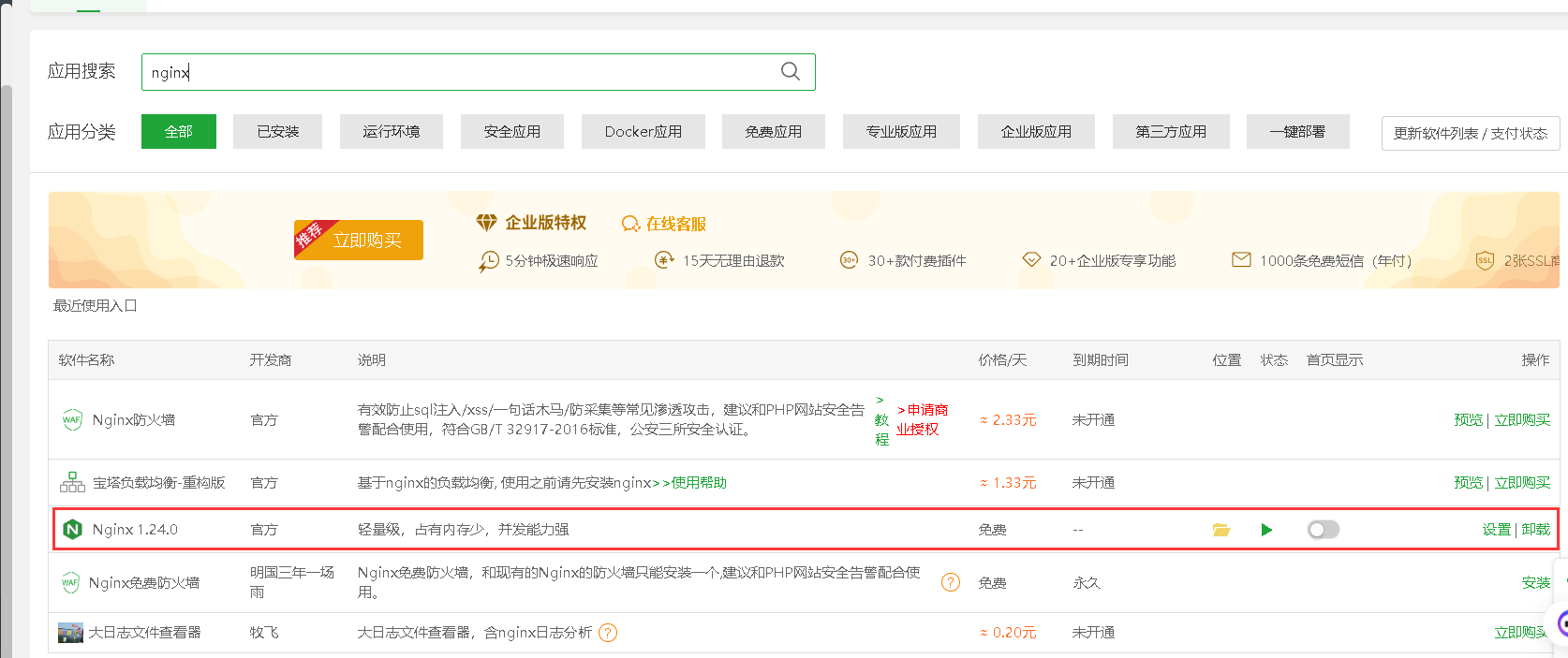Click 预览 for 宝塔负载均衡-重构版
The height and width of the screenshot is (658, 1568).
[1469, 483]
